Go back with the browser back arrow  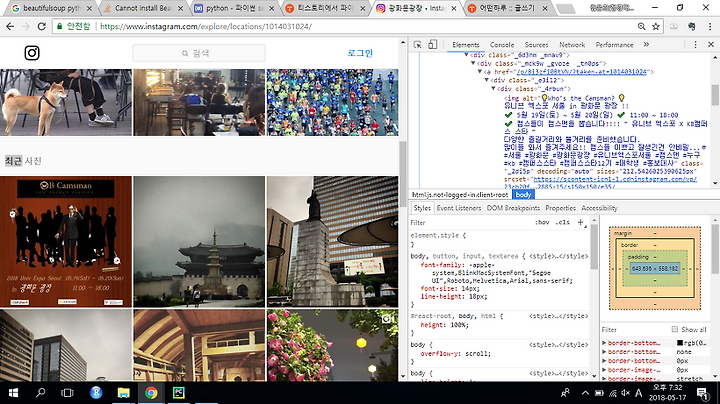(10, 27)
